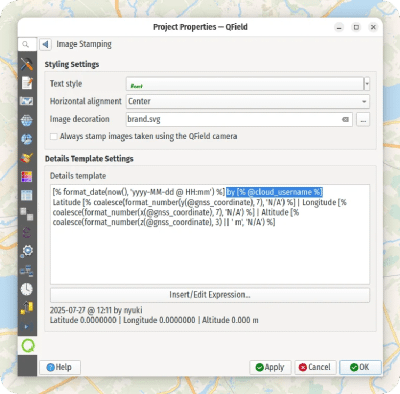
Task: Open the Colors tab with palette icon
Action: 27,176
